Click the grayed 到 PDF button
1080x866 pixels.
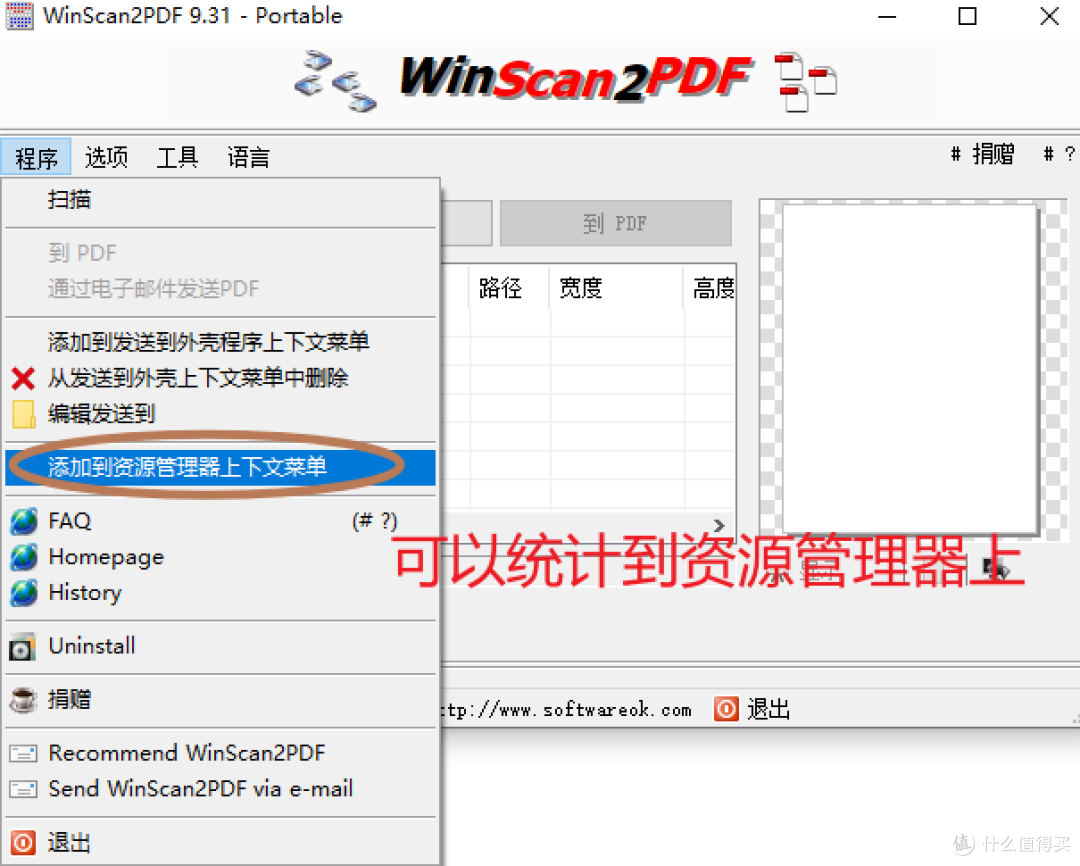[x=615, y=223]
